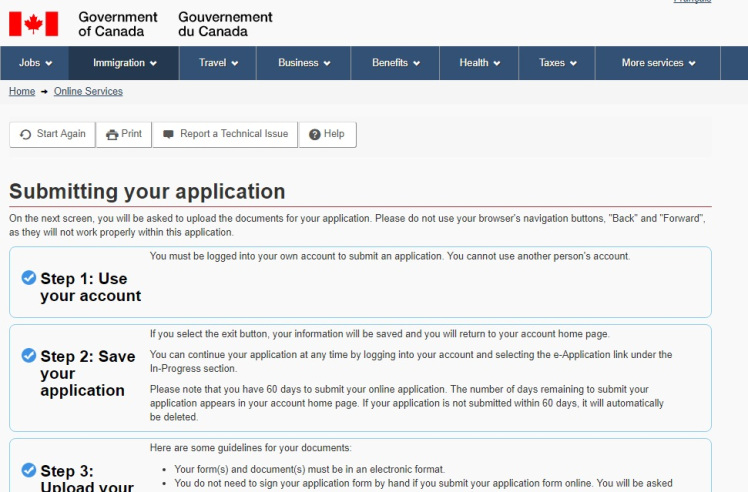Screen dimensions: 748x492
Task: Open the Health menu
Action: 479,63
